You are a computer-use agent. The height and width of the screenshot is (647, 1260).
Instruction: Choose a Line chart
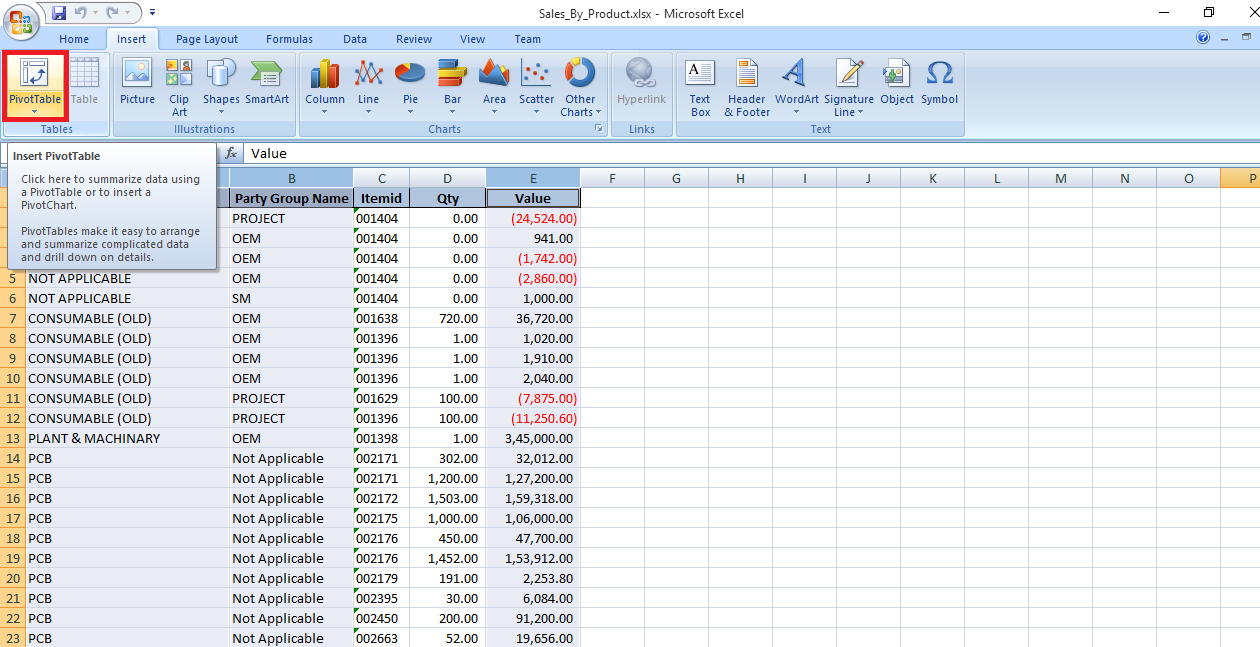coord(368,86)
